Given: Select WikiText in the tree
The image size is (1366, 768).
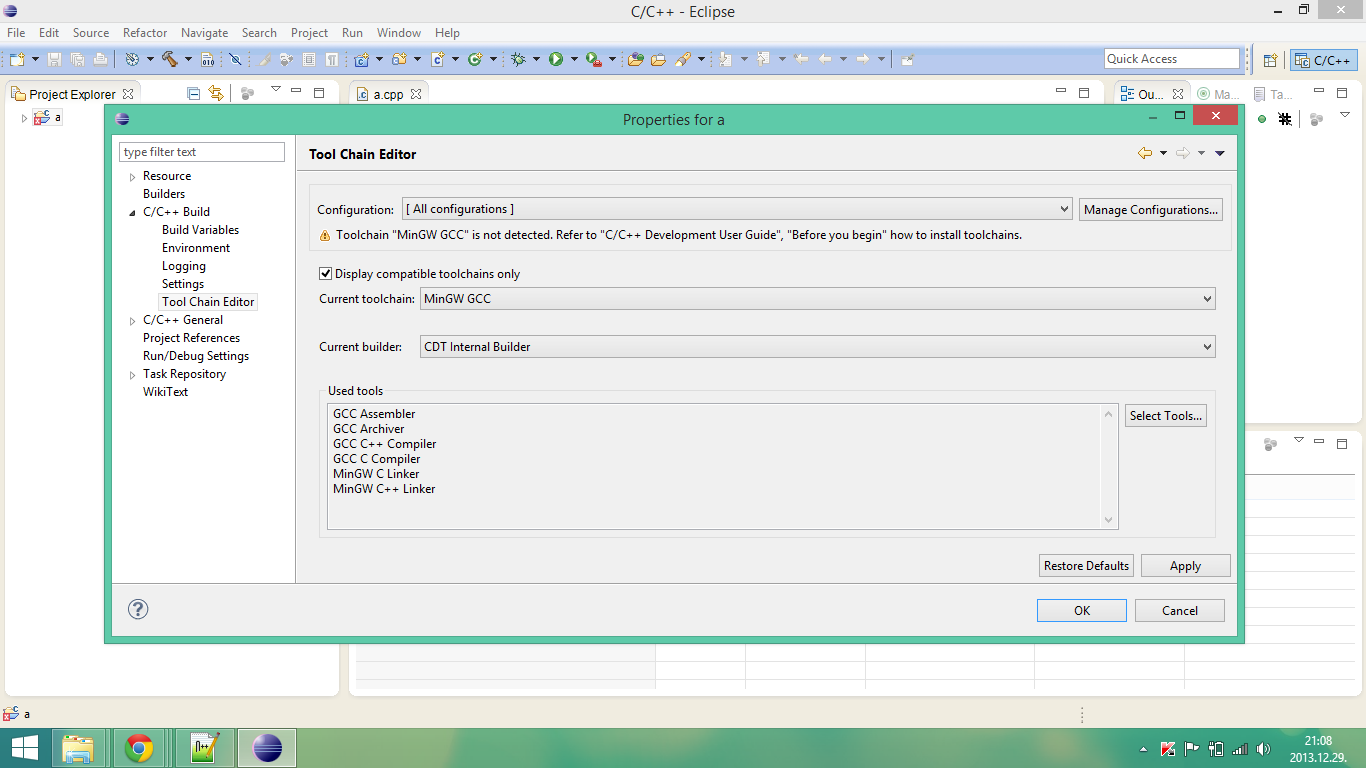Looking at the screenshot, I should tap(165, 392).
